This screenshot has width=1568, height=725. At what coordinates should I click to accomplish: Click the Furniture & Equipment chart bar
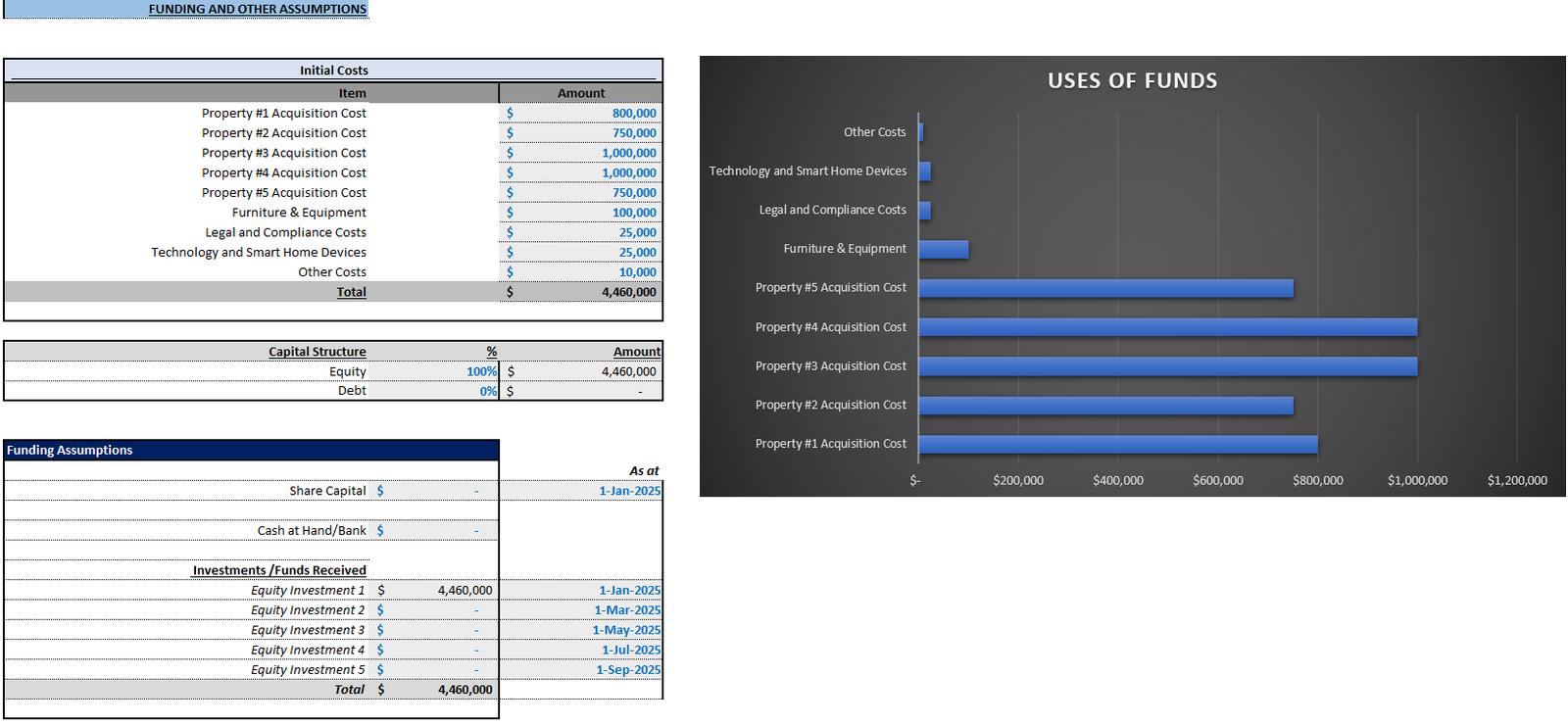point(944,249)
